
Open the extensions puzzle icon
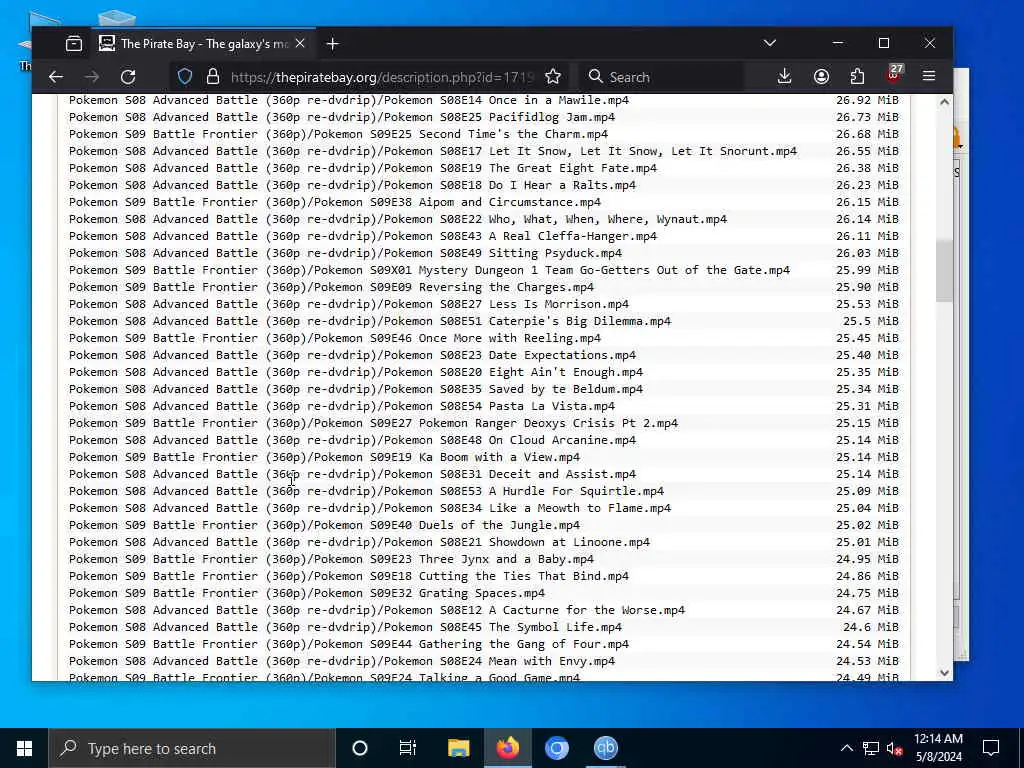pyautogui.click(x=857, y=76)
